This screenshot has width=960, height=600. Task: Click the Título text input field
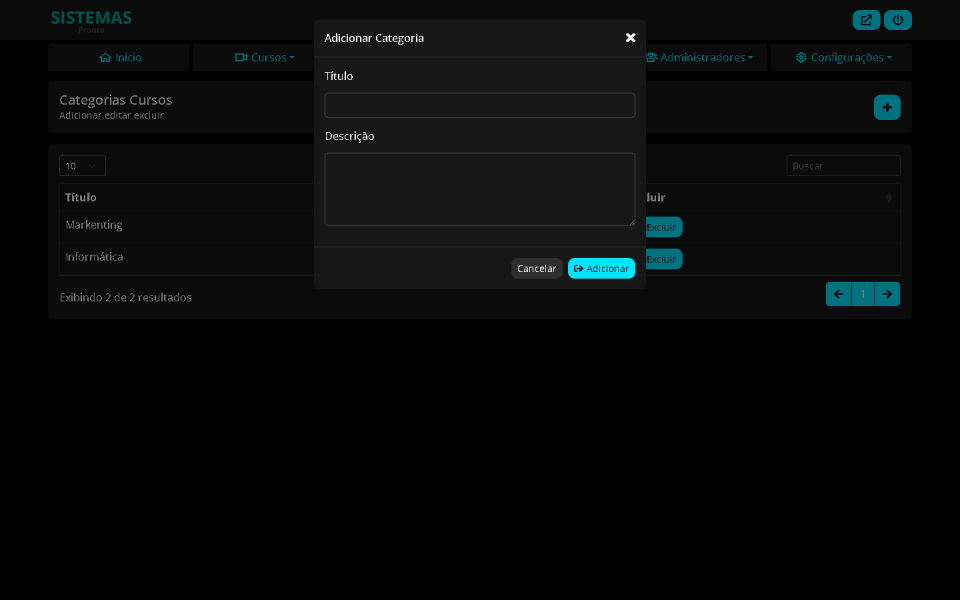(x=479, y=105)
